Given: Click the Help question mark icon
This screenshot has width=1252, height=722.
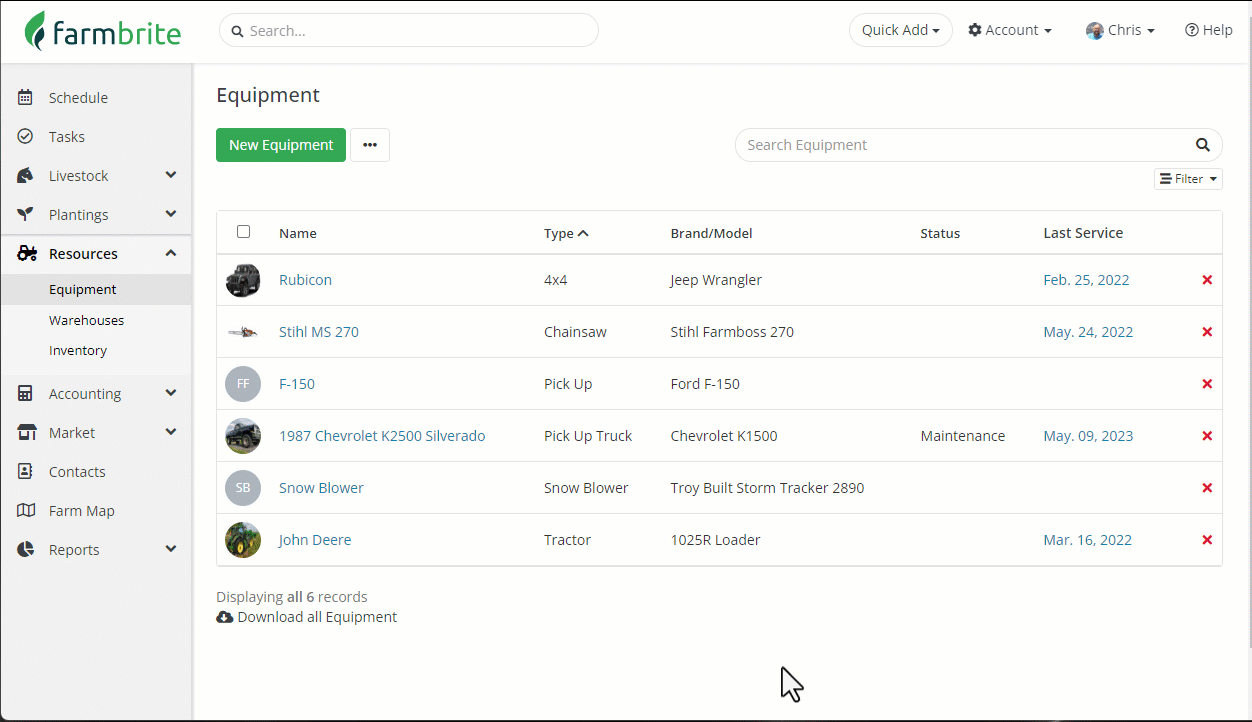Looking at the screenshot, I should [x=1192, y=31].
